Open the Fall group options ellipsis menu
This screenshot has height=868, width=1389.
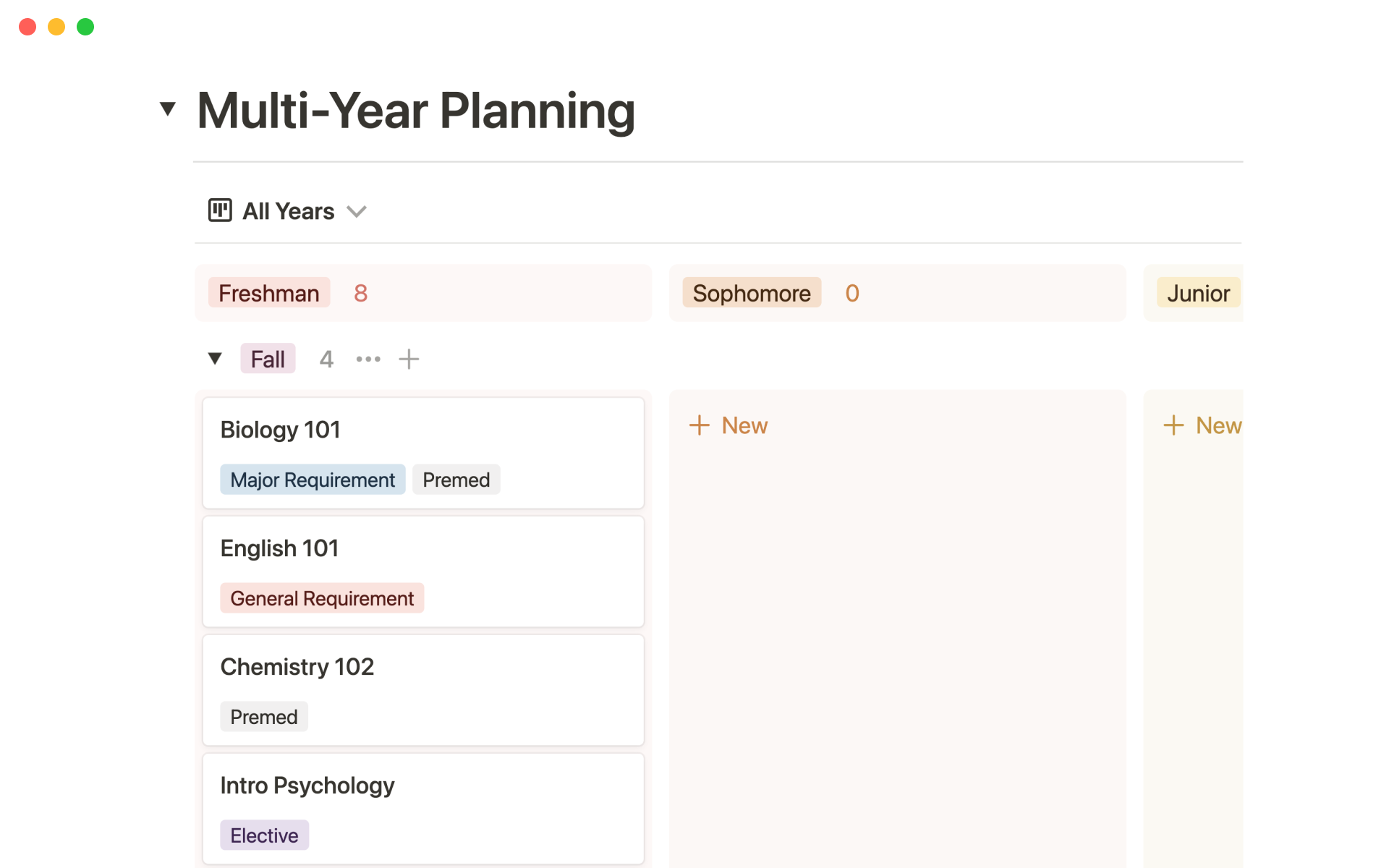tap(368, 359)
